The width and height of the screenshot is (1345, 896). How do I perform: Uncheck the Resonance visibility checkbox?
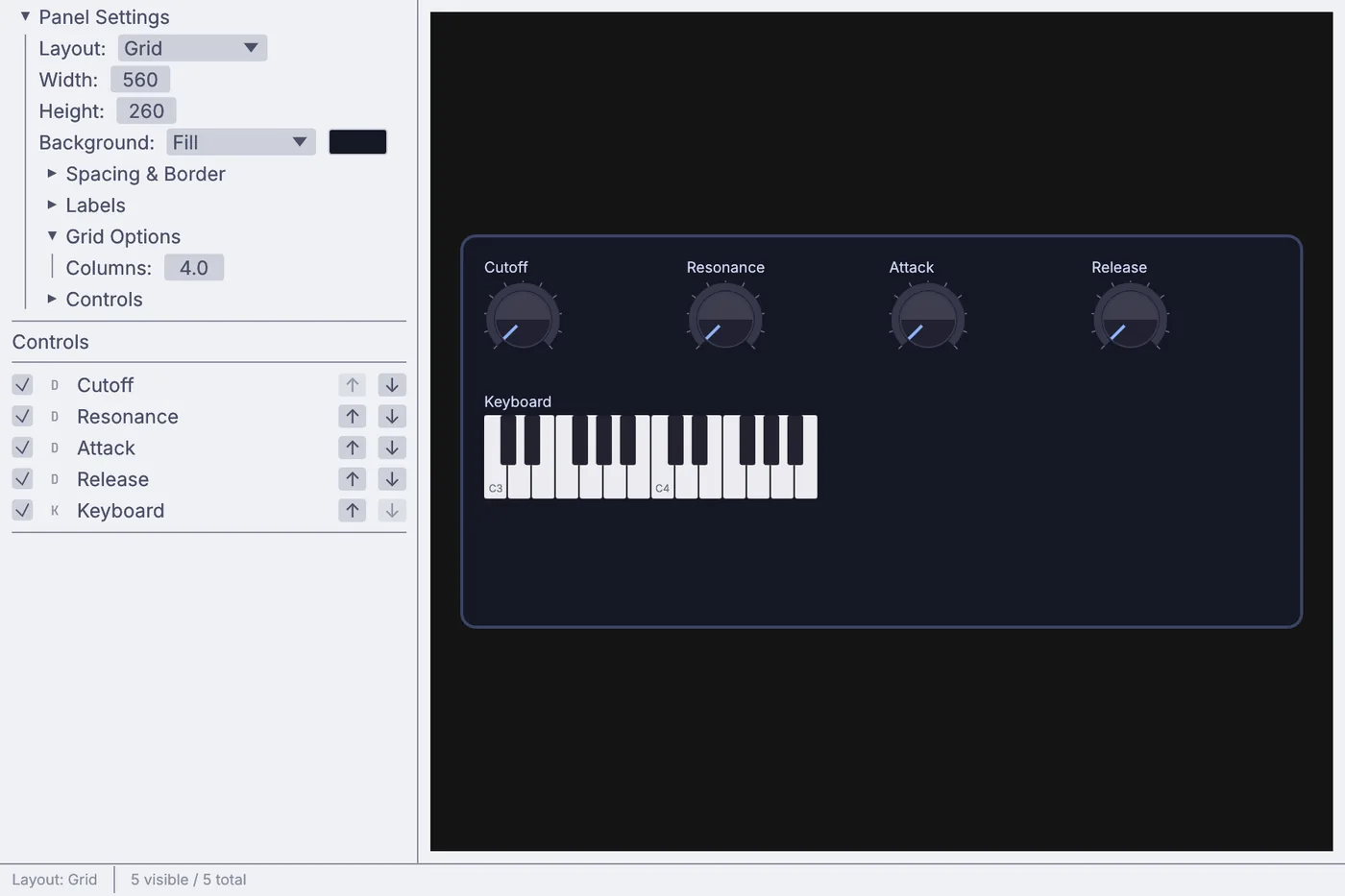click(22, 417)
